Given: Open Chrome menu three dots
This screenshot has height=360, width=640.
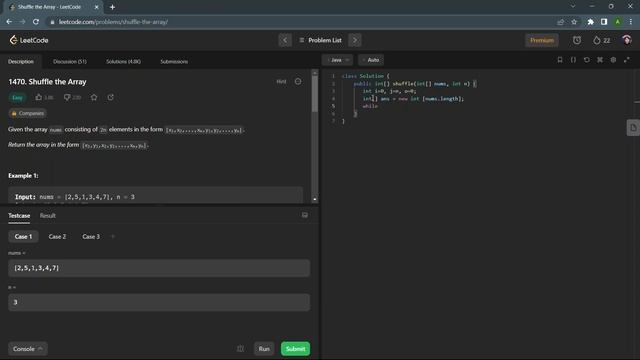Looking at the screenshot, I should tap(631, 22).
